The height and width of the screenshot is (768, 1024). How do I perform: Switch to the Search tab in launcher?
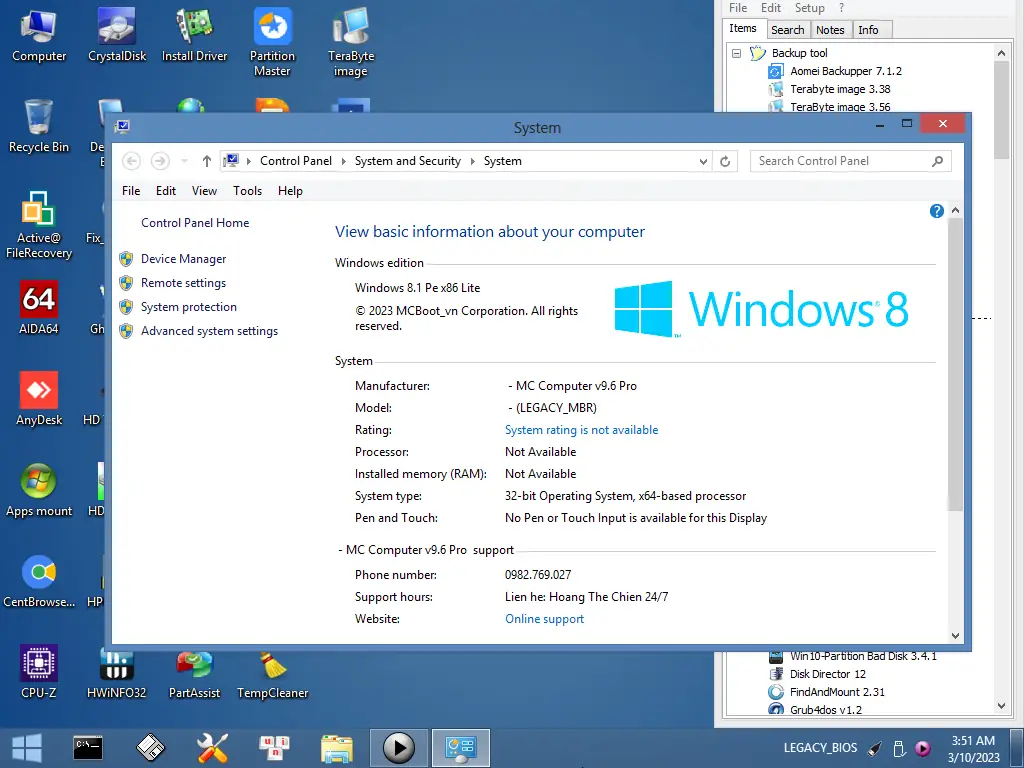pyautogui.click(x=788, y=30)
